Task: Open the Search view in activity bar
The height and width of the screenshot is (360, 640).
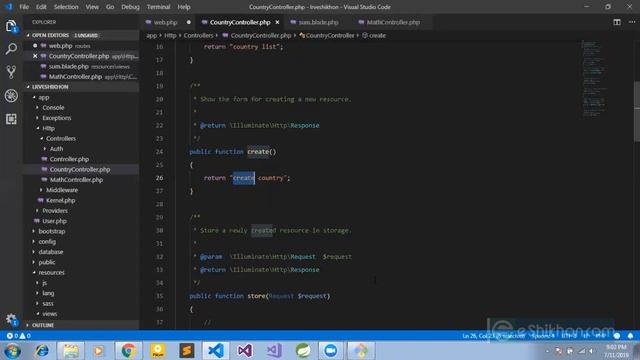Action: pyautogui.click(x=11, y=49)
